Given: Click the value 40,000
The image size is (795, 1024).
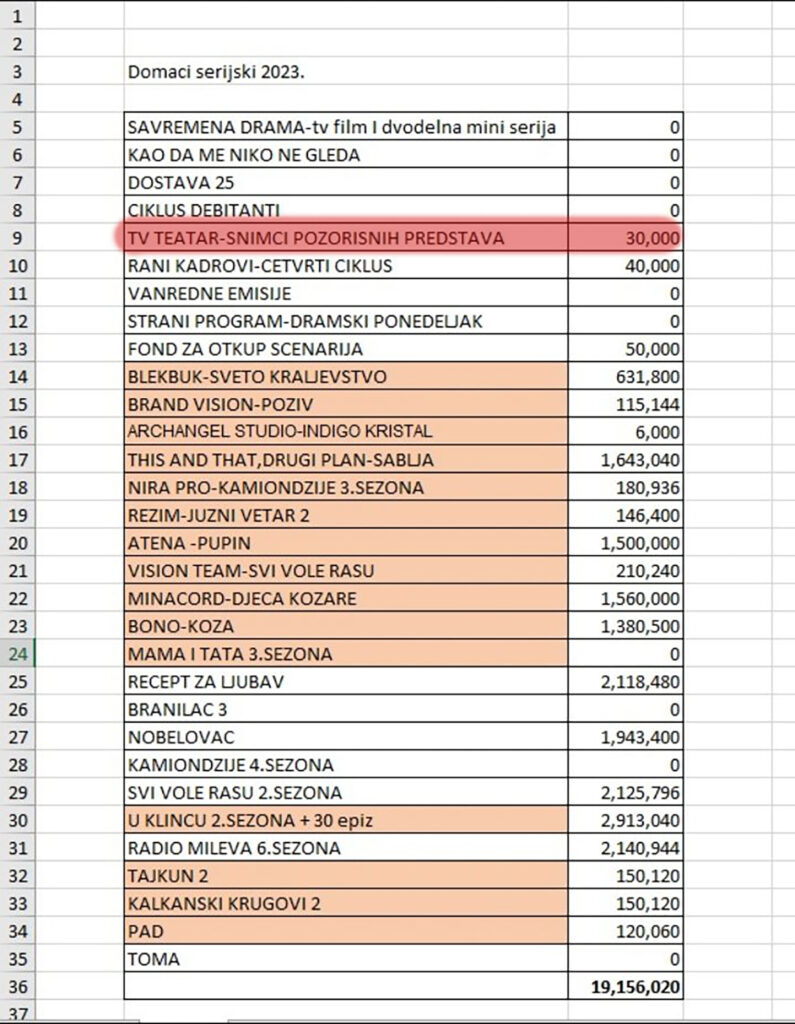Looking at the screenshot, I should (x=652, y=266).
